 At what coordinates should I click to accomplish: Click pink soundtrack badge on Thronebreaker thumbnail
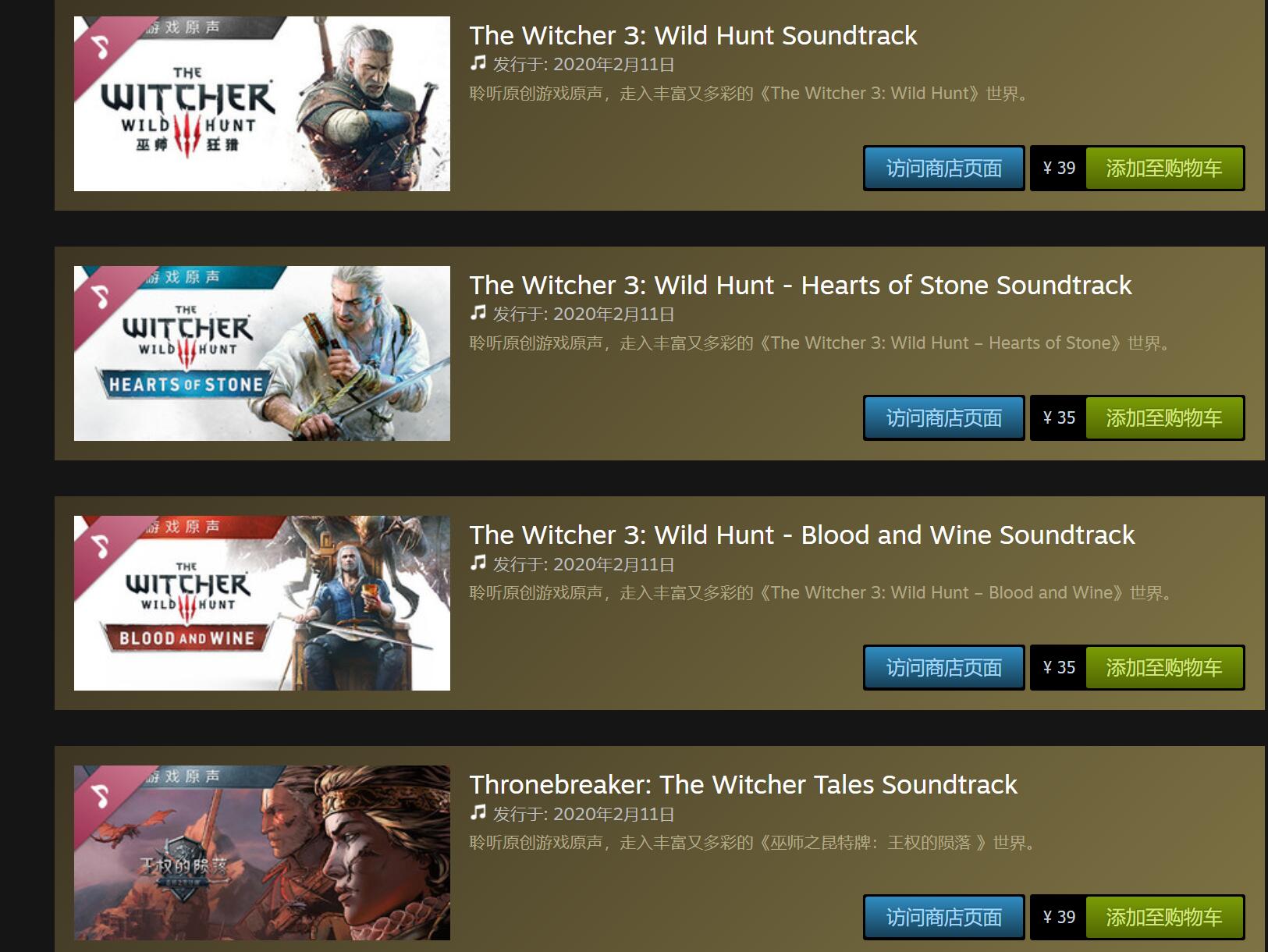(x=101, y=796)
